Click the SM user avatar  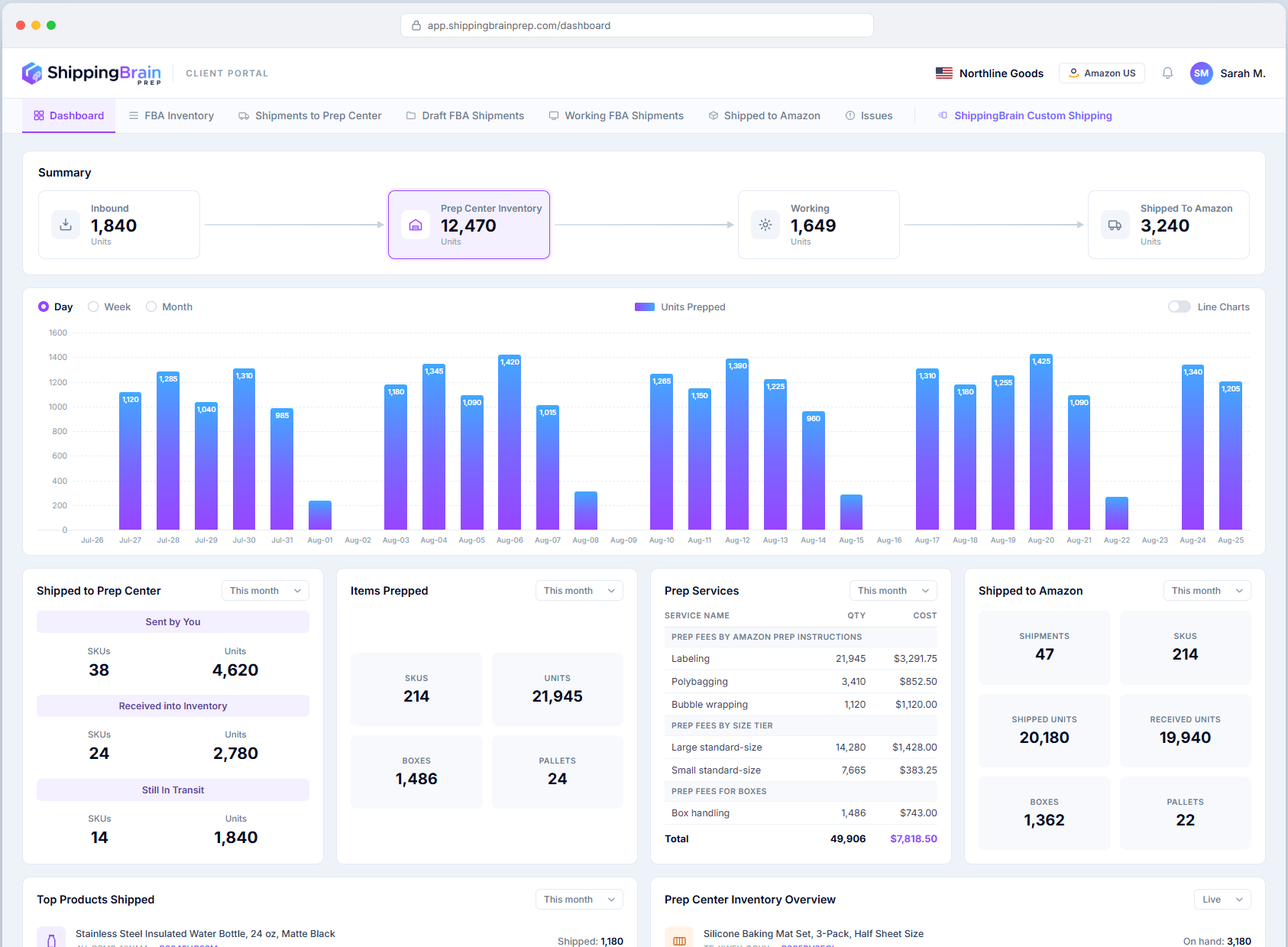coord(1202,73)
